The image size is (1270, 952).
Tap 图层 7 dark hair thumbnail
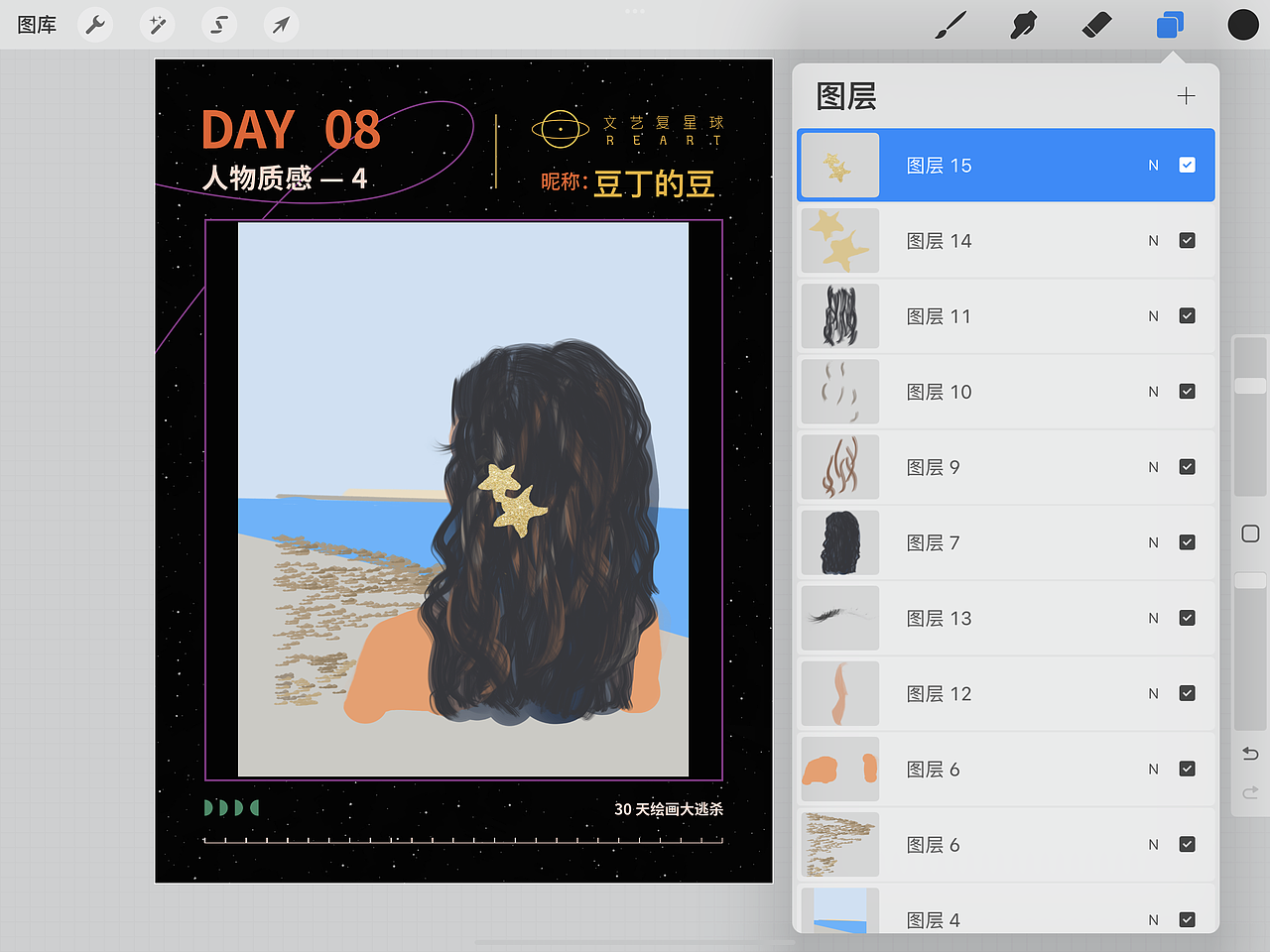click(839, 542)
